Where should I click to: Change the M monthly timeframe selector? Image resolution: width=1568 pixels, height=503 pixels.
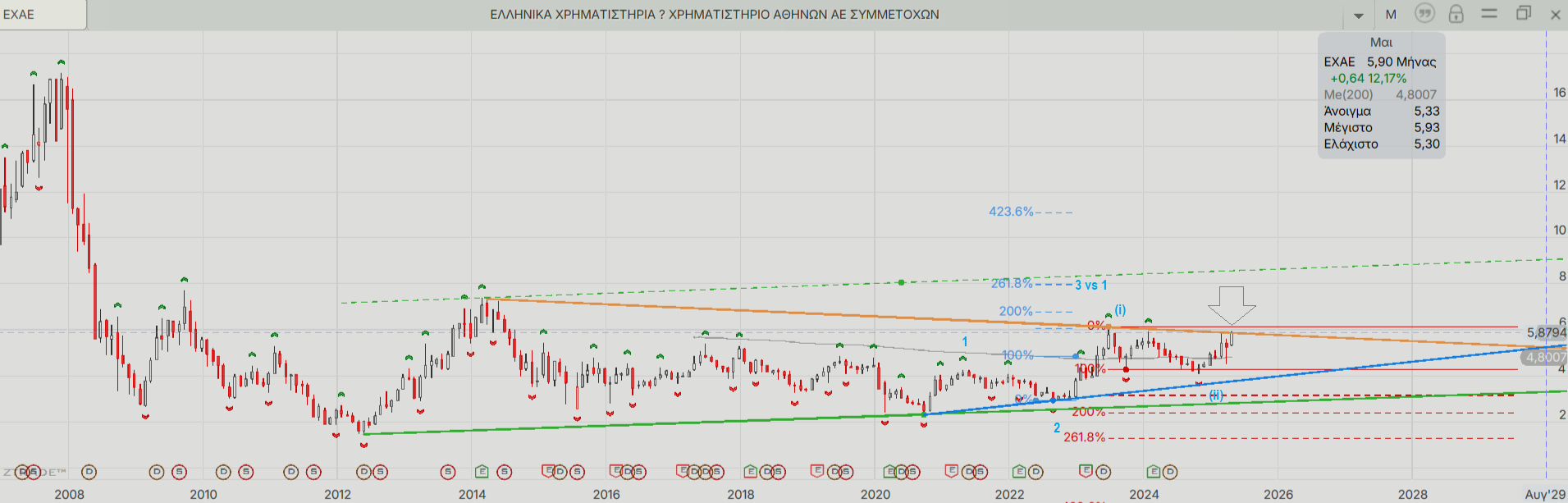[1391, 14]
